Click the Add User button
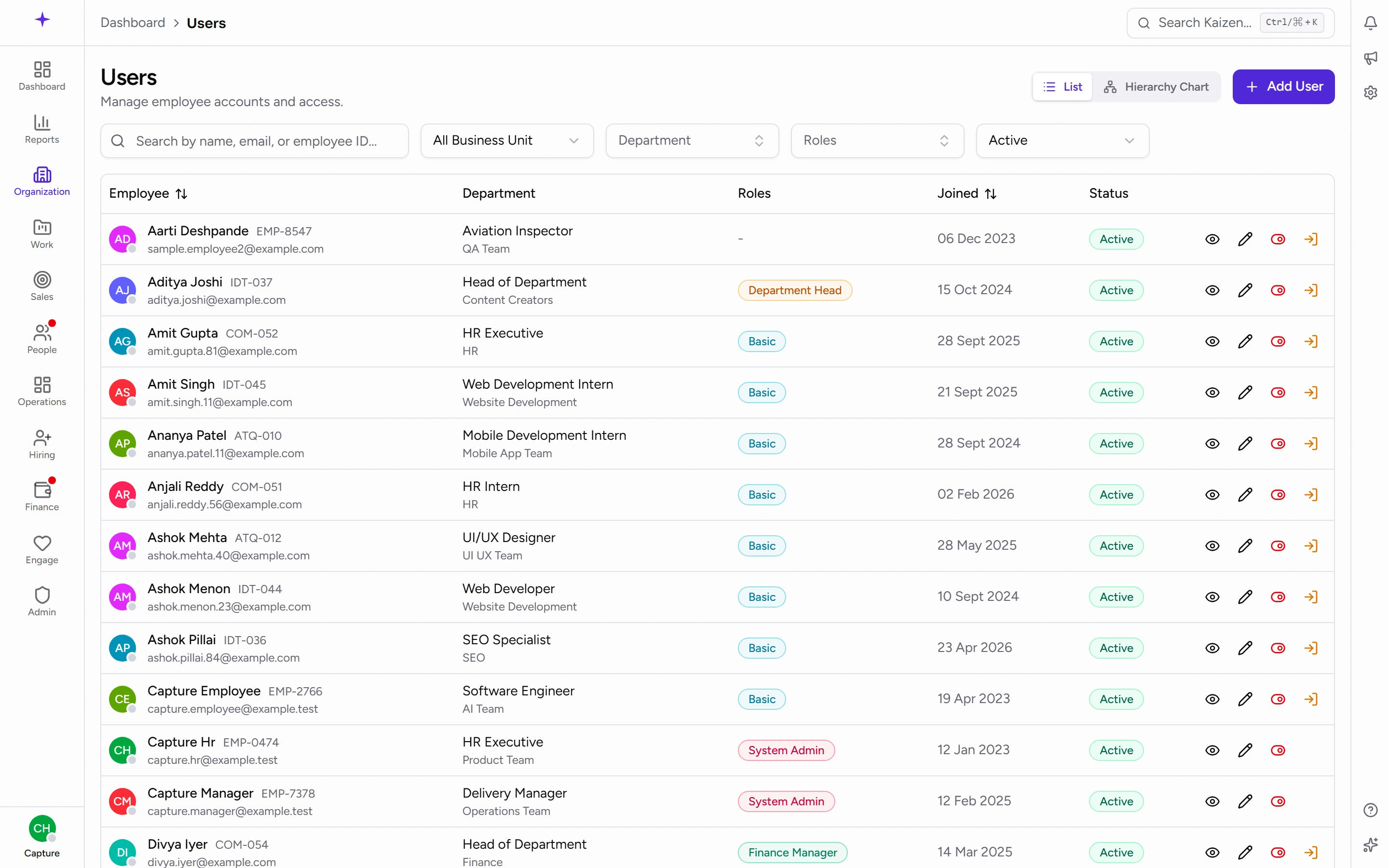The width and height of the screenshot is (1389, 868). [1283, 87]
